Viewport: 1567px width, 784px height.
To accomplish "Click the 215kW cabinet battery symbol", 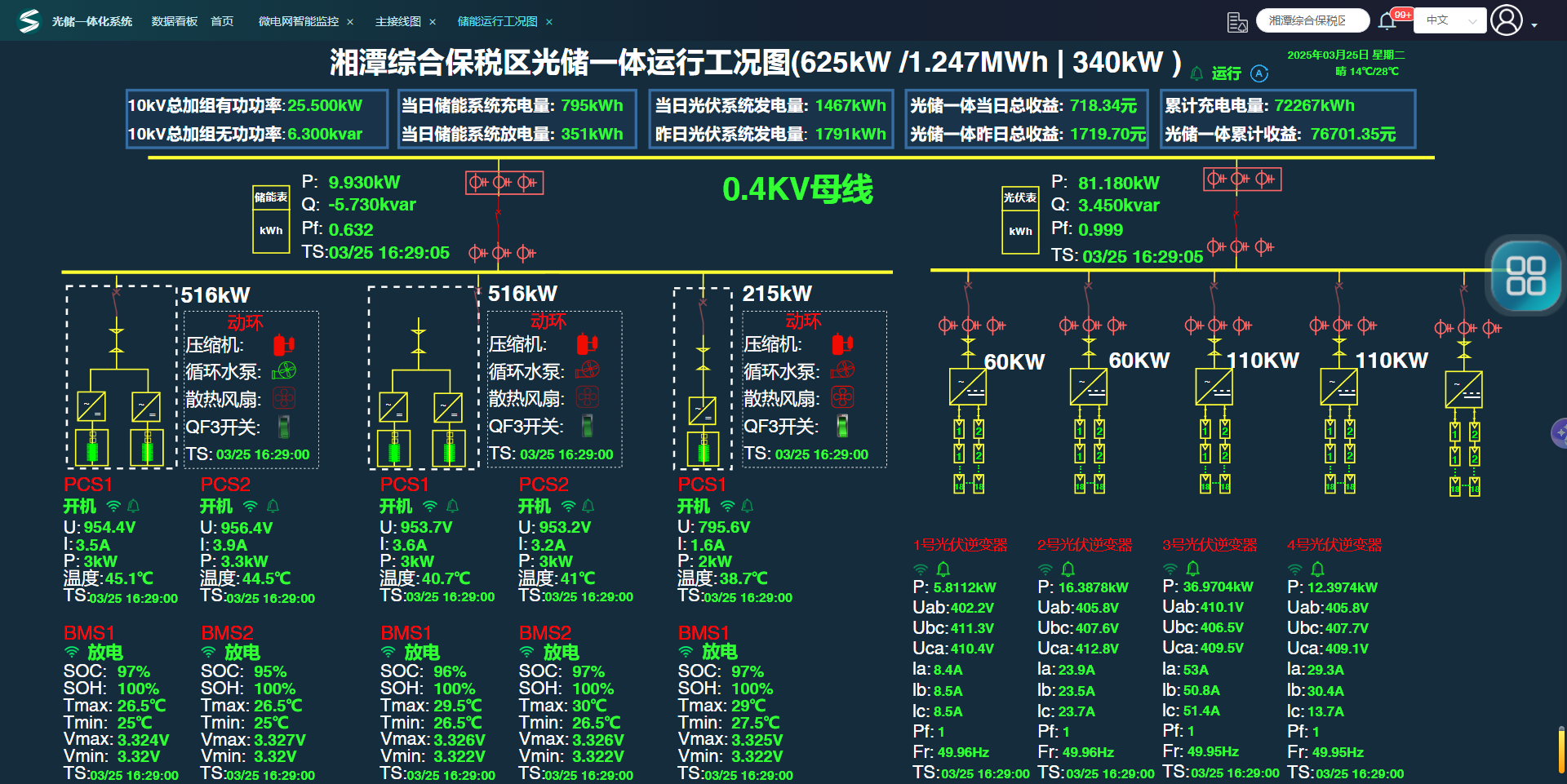I will (x=704, y=449).
